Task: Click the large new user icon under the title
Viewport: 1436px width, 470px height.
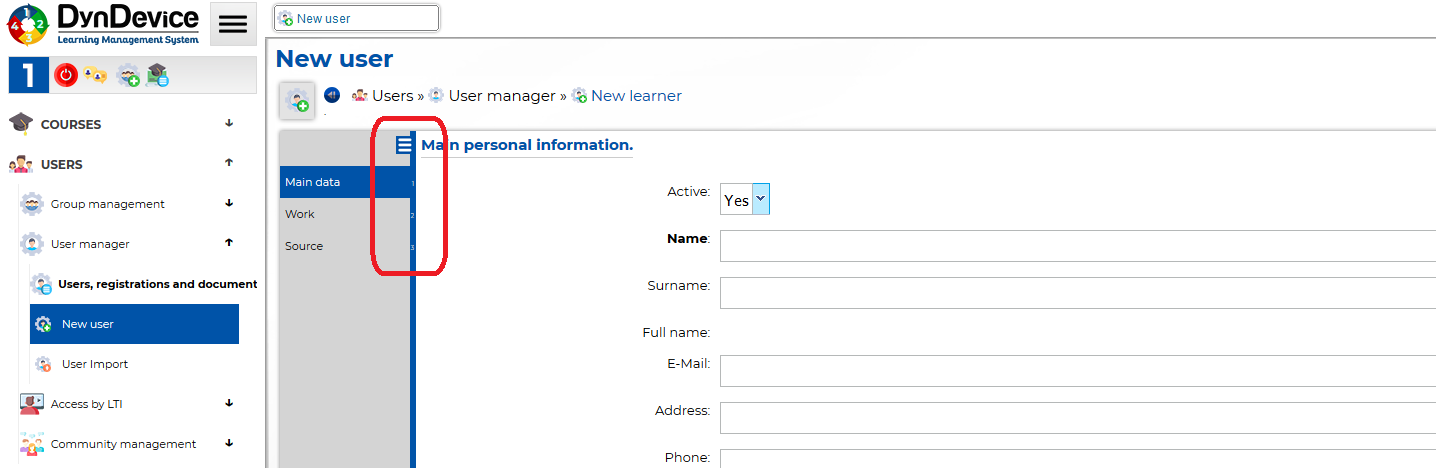Action: pyautogui.click(x=297, y=100)
